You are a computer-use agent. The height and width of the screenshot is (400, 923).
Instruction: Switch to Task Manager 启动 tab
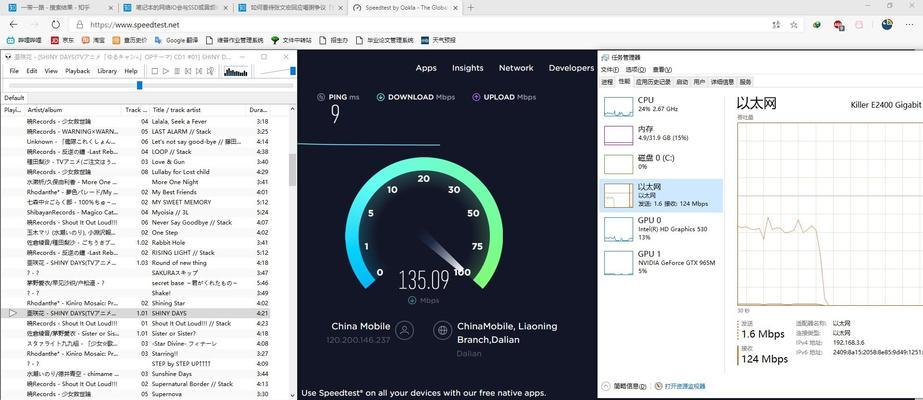pyautogui.click(x=682, y=82)
